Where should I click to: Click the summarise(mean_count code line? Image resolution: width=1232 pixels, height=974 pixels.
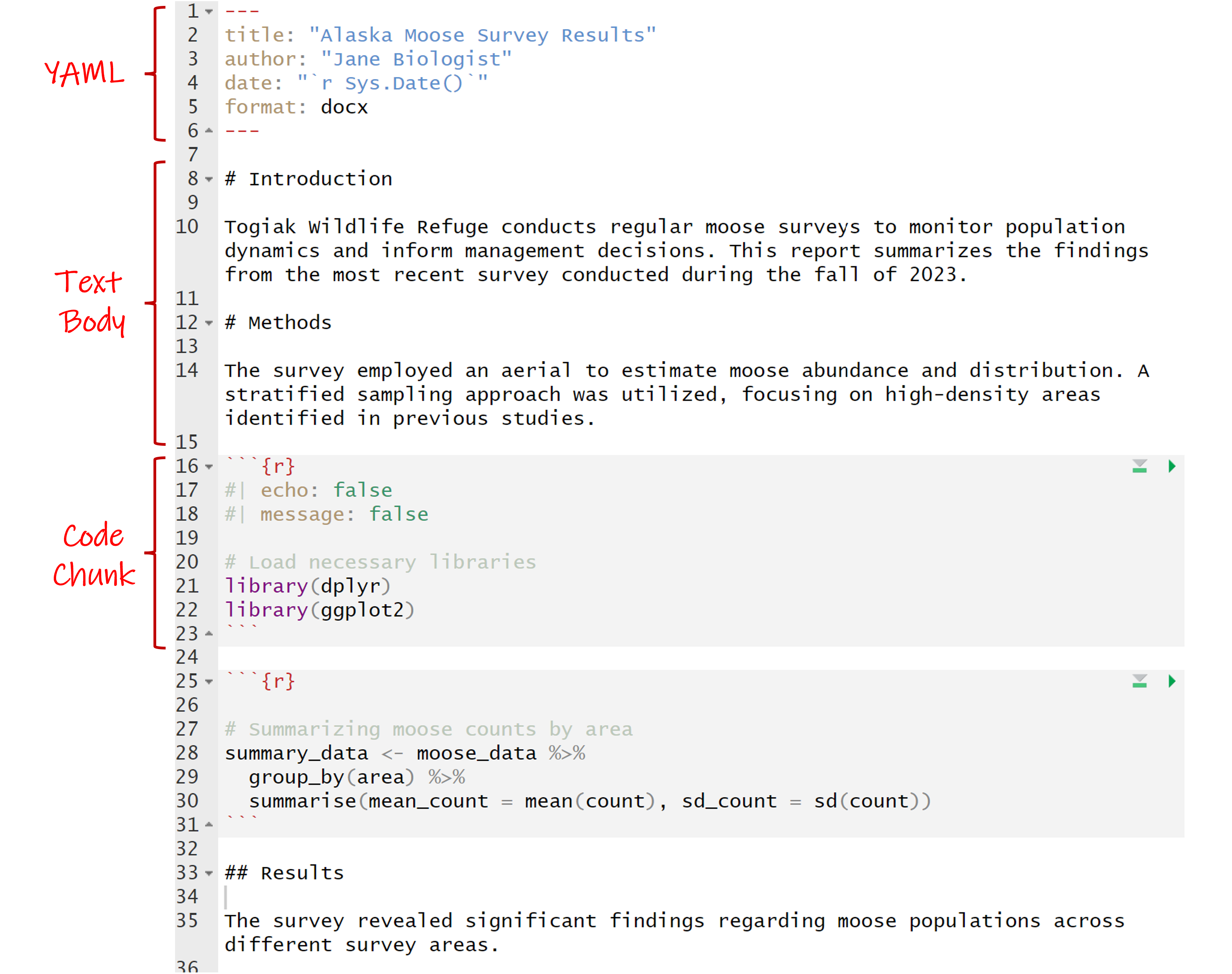tap(368, 801)
